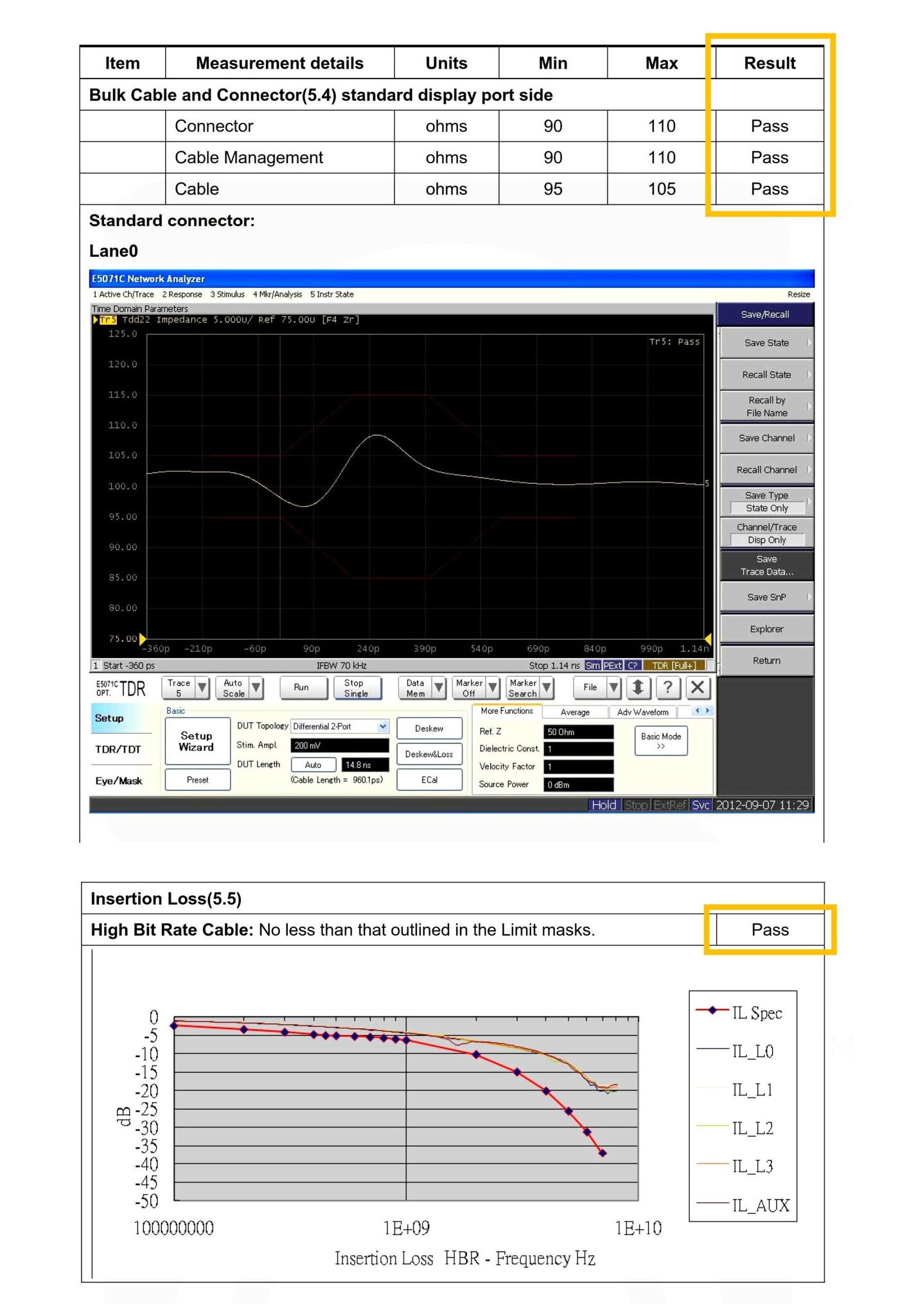Click the DUT Length Auto button

[313, 765]
